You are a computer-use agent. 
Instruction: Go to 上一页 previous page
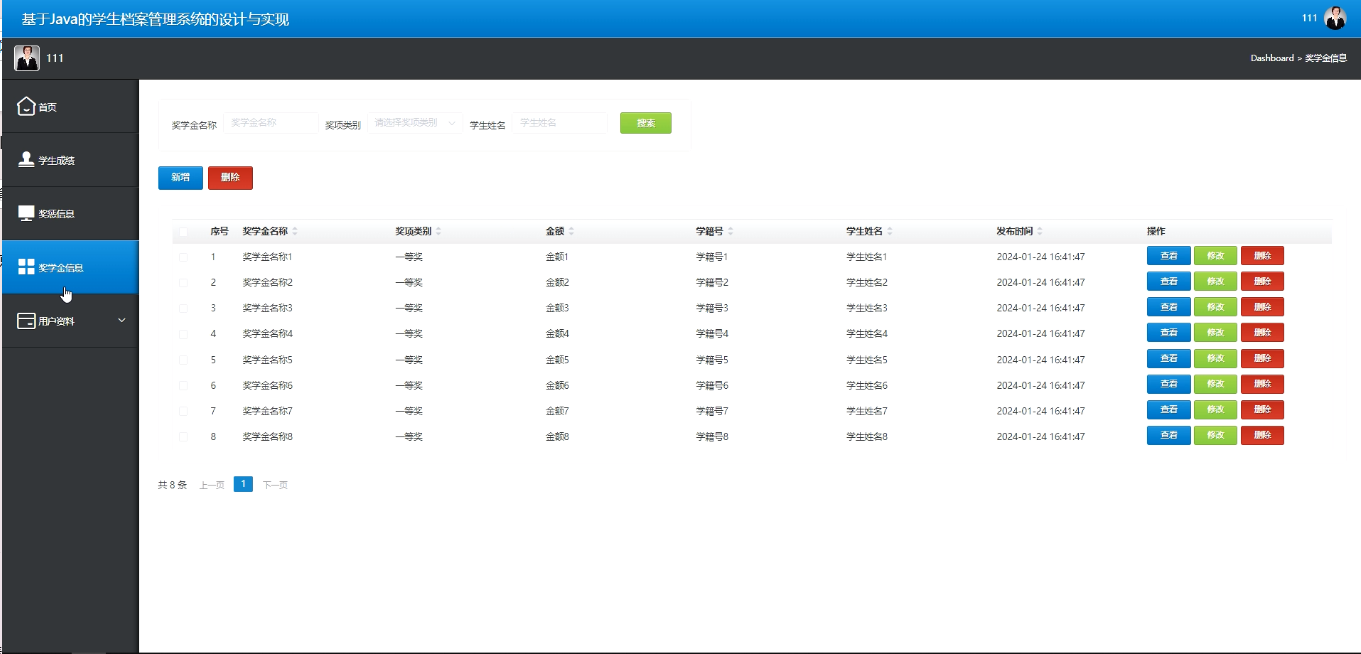coord(211,485)
